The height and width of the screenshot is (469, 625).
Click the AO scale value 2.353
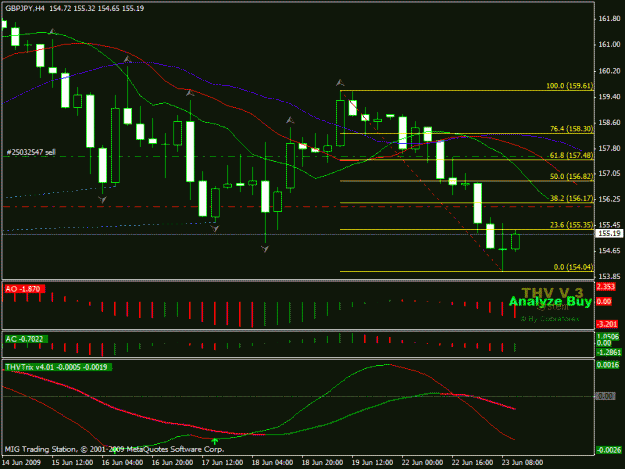tap(606, 287)
